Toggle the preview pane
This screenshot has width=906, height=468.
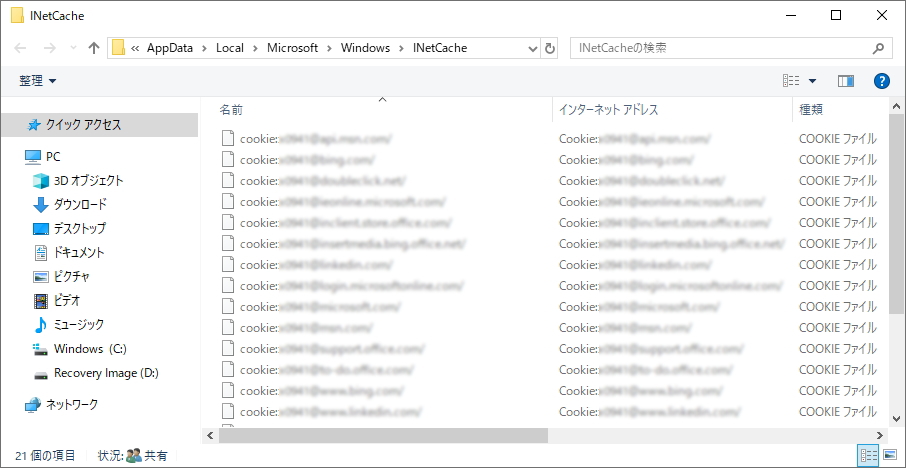[846, 81]
